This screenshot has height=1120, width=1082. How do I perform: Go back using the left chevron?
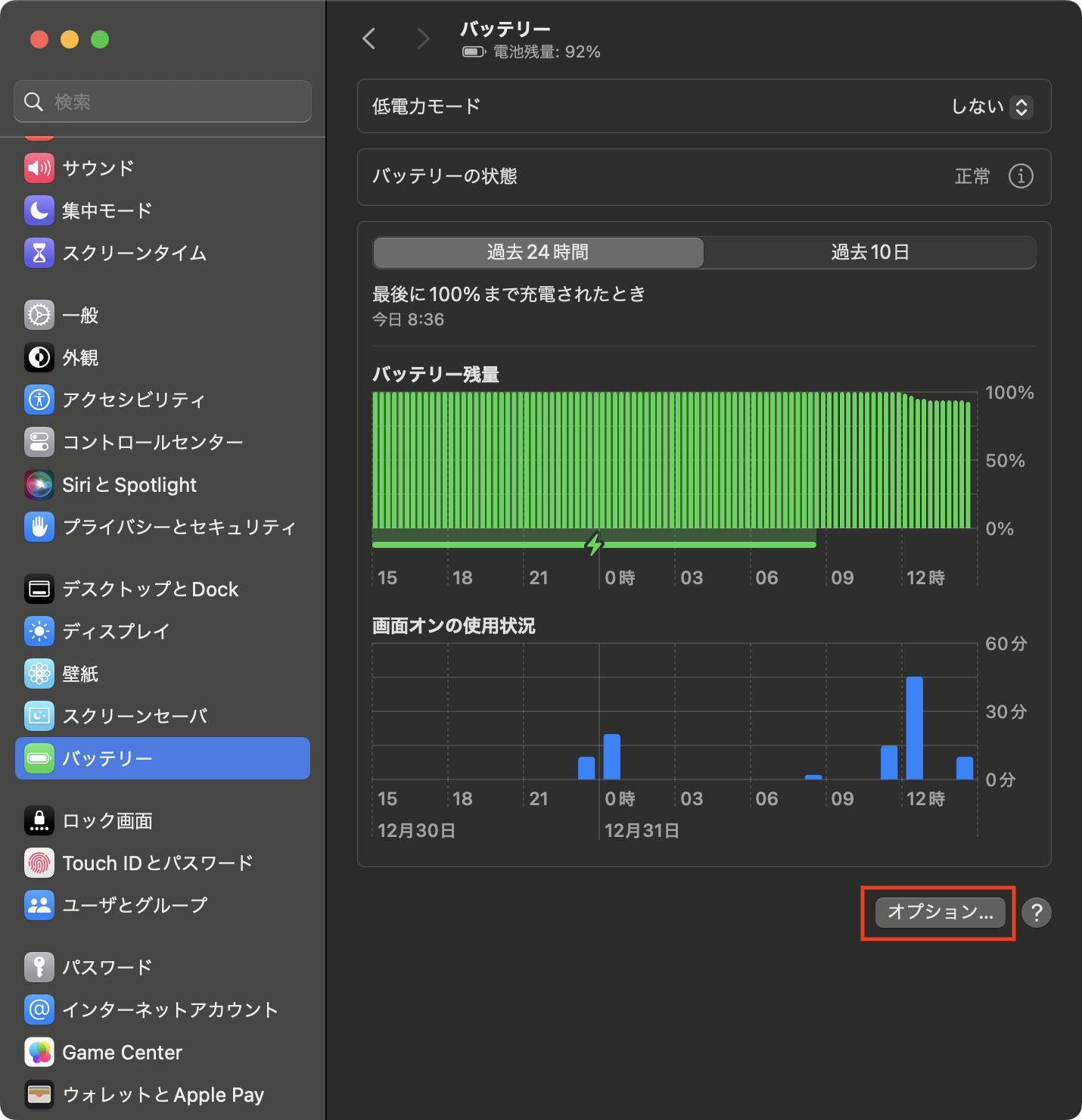pyautogui.click(x=369, y=39)
